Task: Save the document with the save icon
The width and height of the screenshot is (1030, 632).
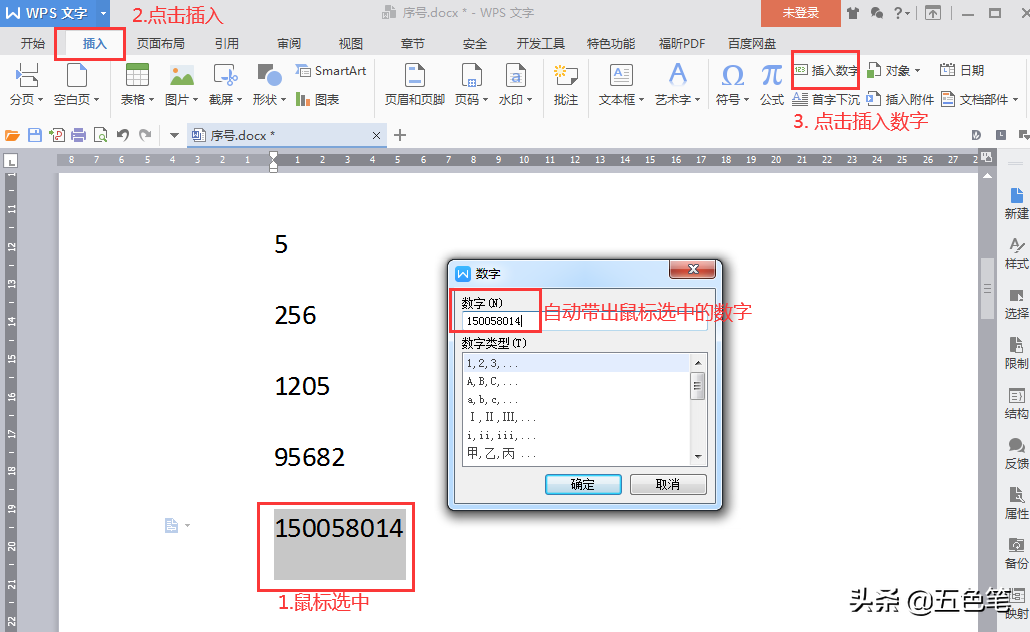Action: point(35,135)
